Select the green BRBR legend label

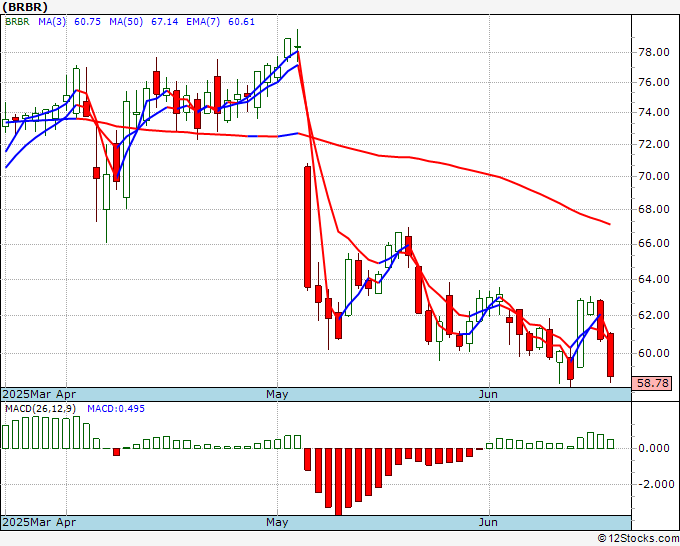(17, 22)
